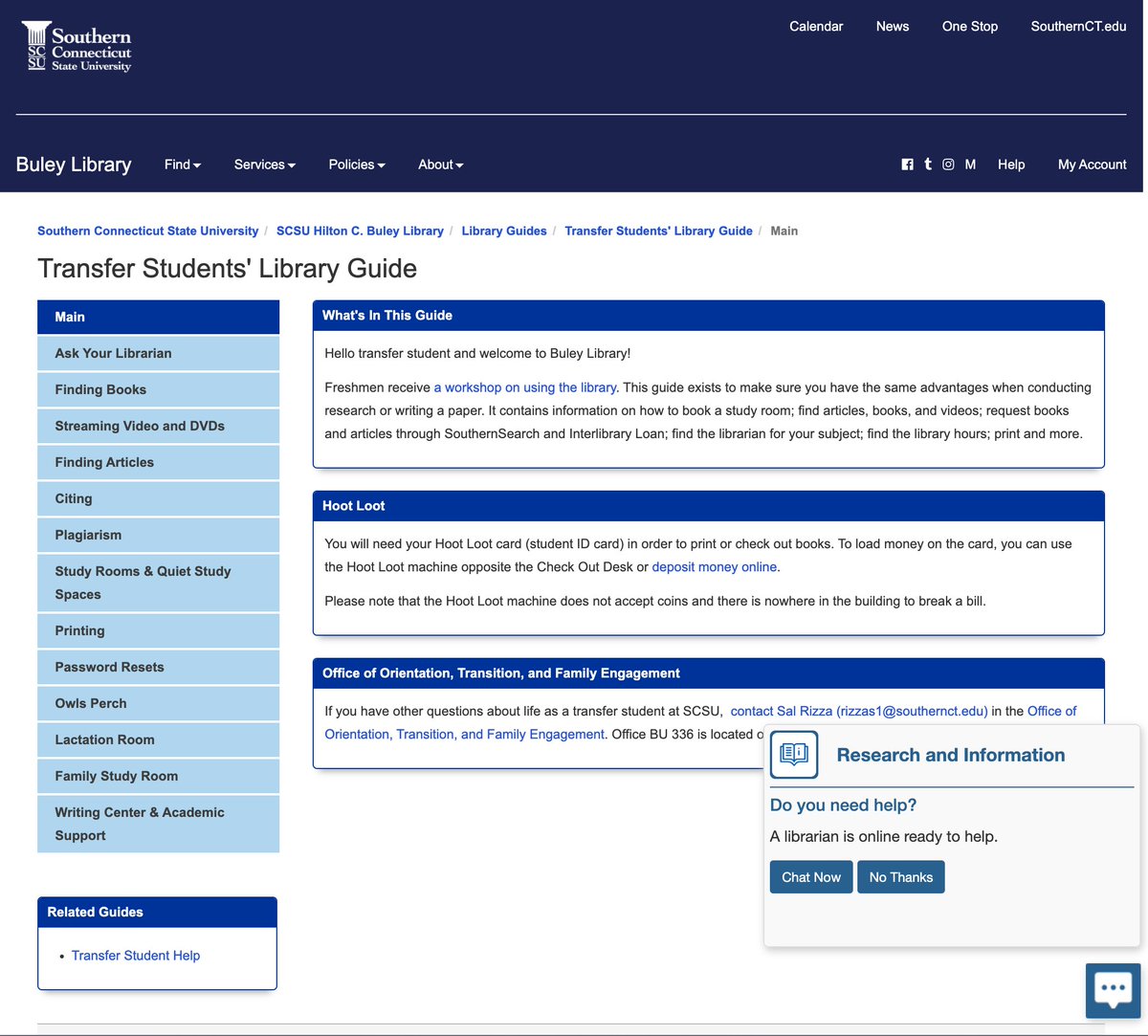Image resolution: width=1148 pixels, height=1036 pixels.
Task: Click the 'Related Guides' box heading
Action: [x=96, y=913]
